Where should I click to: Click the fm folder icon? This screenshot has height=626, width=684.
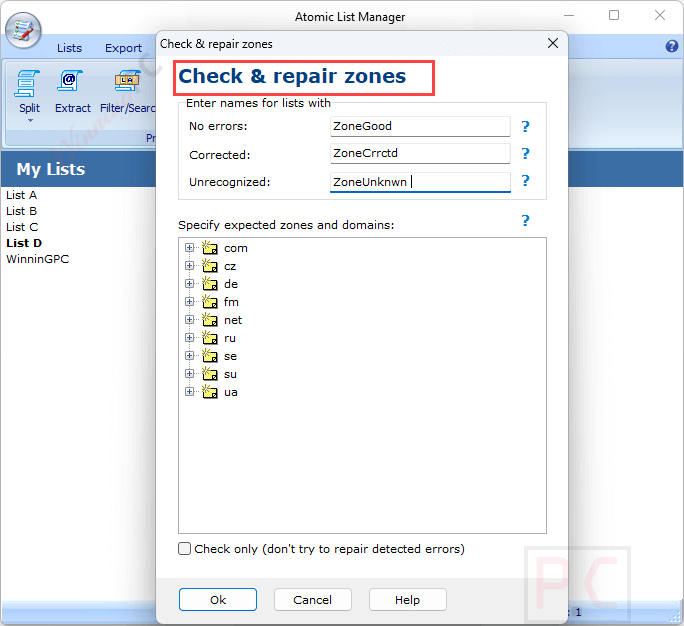tap(210, 302)
